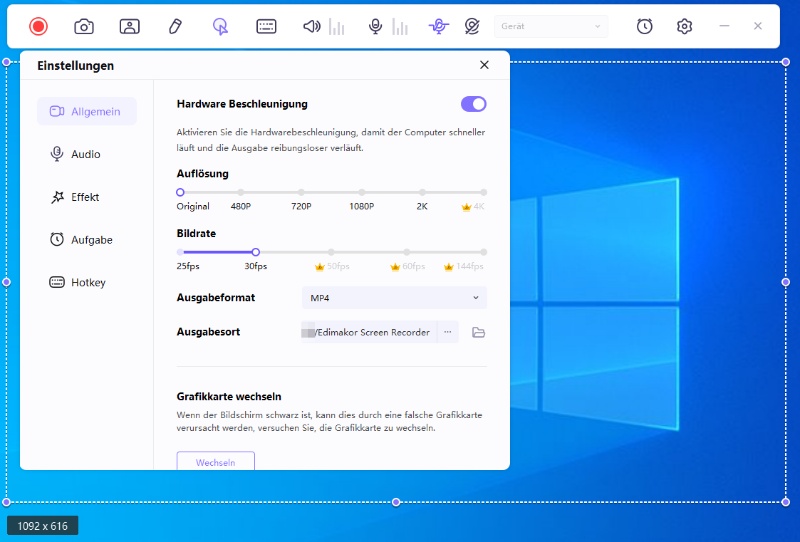800x542 pixels.
Task: Open the Hotkey settings tab
Action: (x=88, y=283)
